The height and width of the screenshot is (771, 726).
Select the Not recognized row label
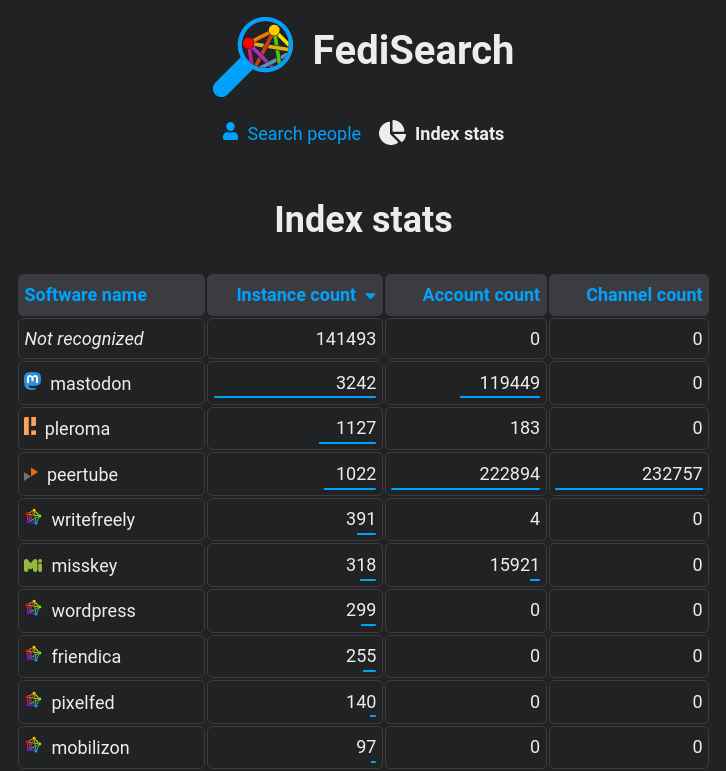pos(84,339)
